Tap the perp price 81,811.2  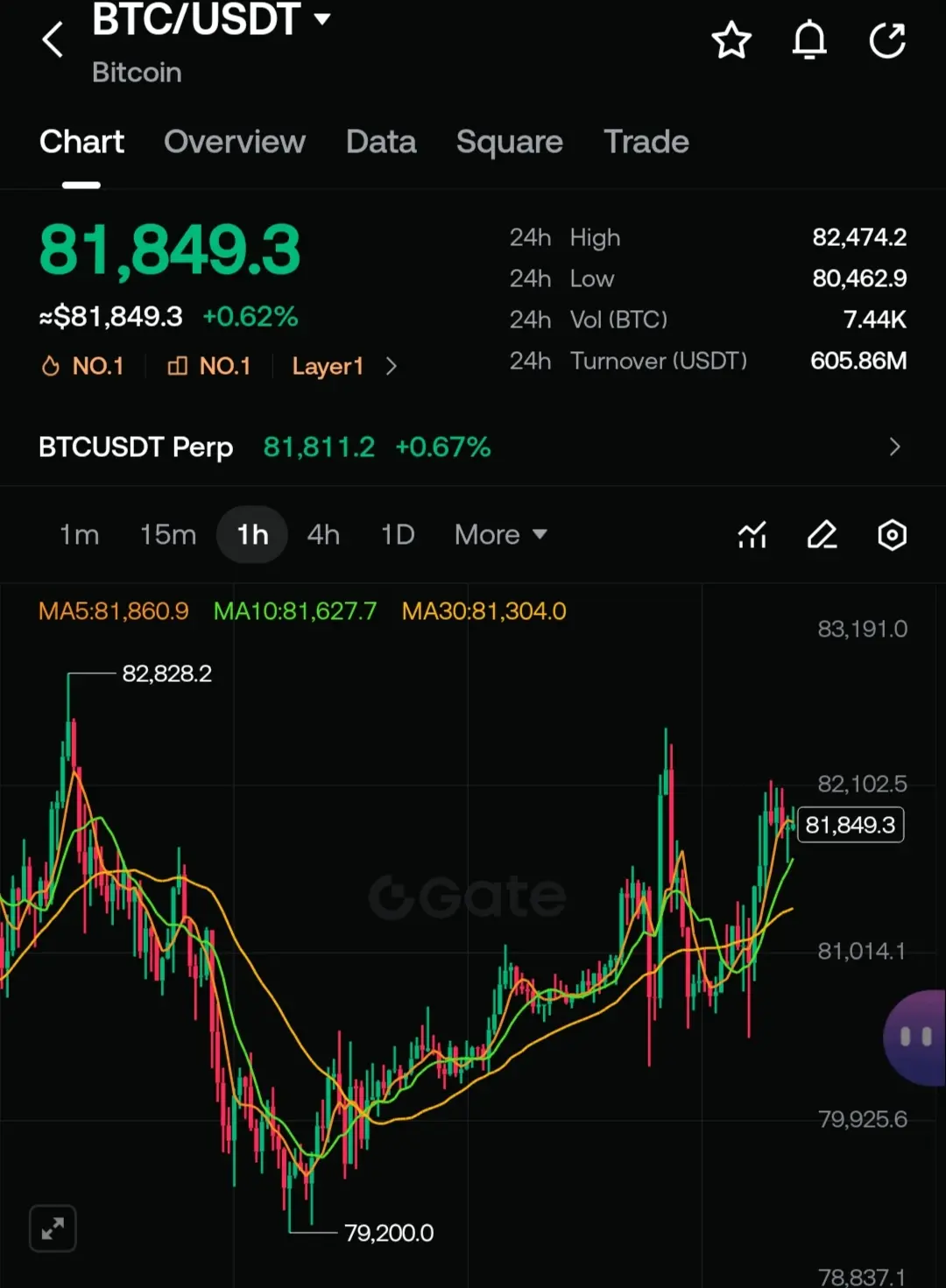[319, 447]
